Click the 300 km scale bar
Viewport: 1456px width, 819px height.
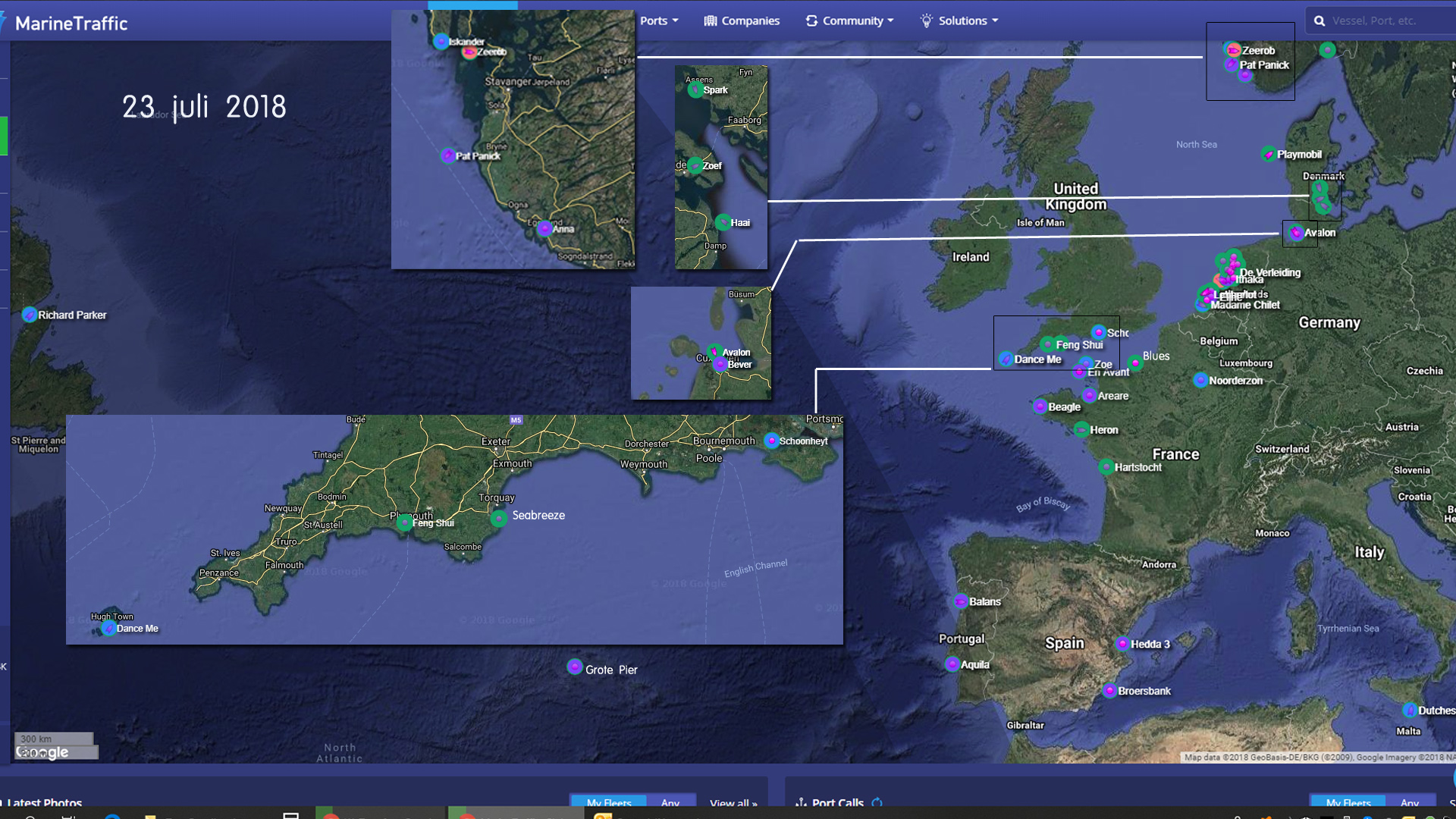coord(54,739)
